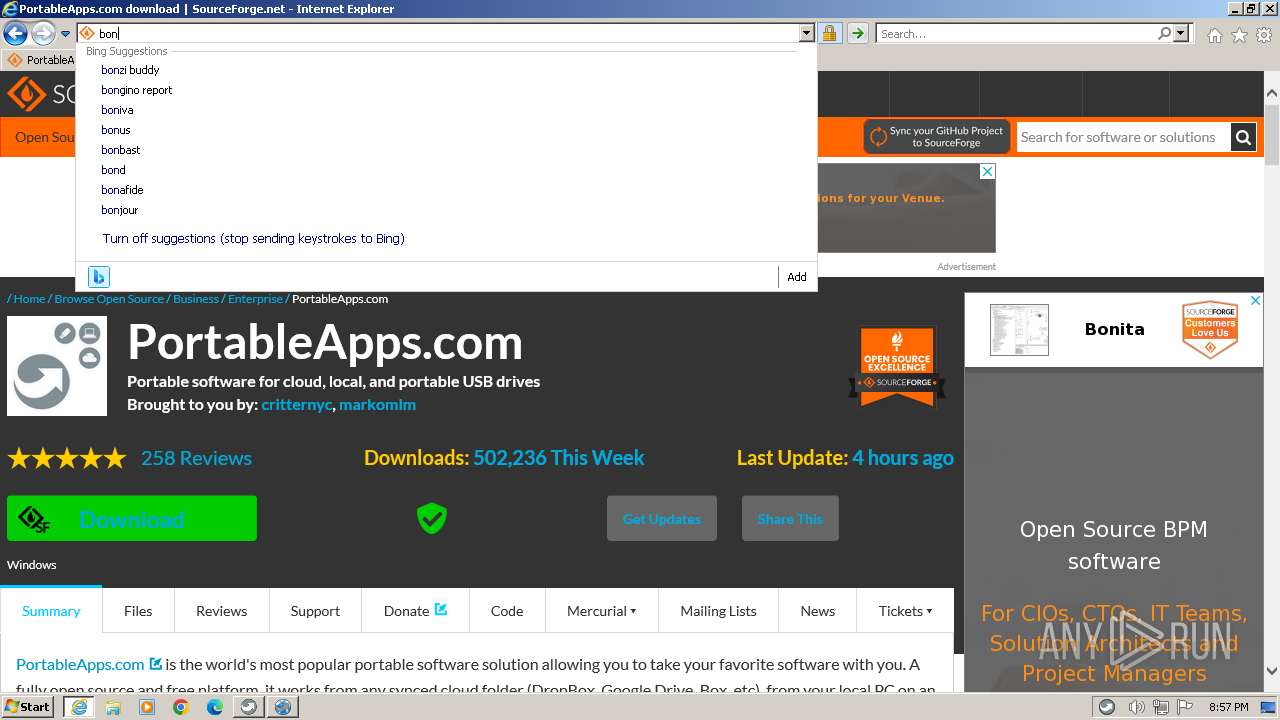Screen dimensions: 1280x720
Task: Switch to the Code tab
Action: click(507, 611)
